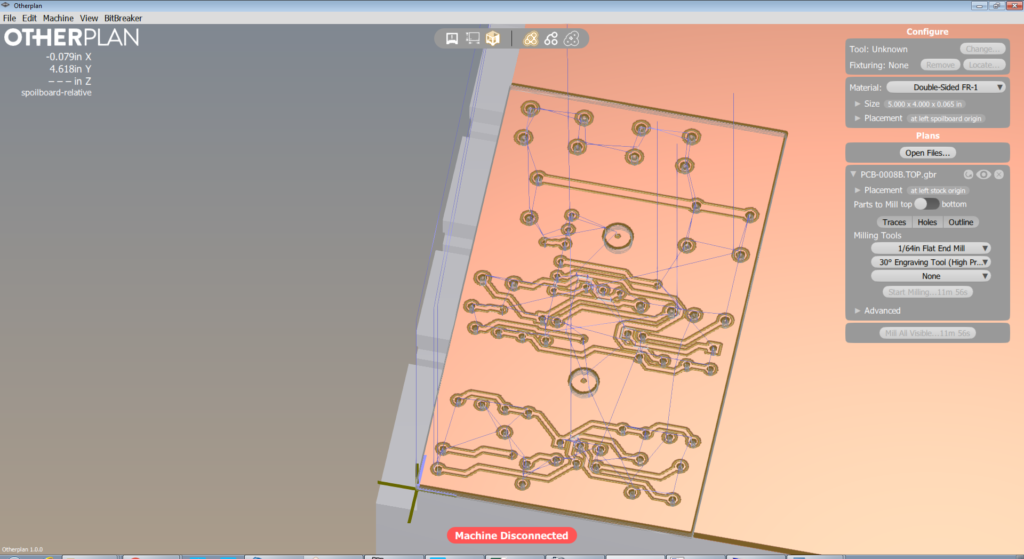Click the fixturing Locate... button

tap(984, 65)
